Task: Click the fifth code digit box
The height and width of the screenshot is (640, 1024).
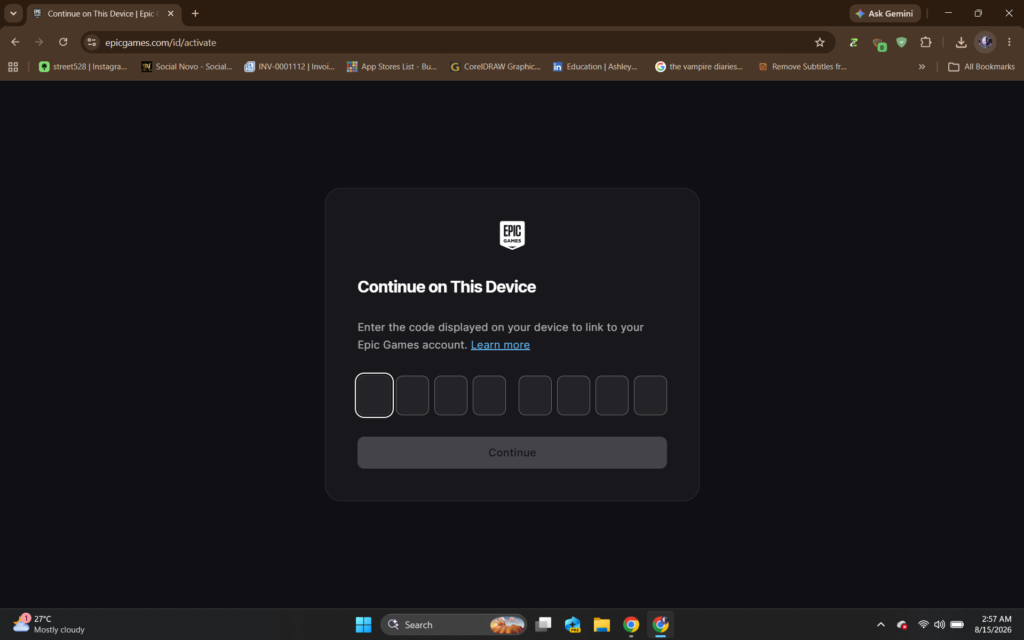Action: (535, 395)
